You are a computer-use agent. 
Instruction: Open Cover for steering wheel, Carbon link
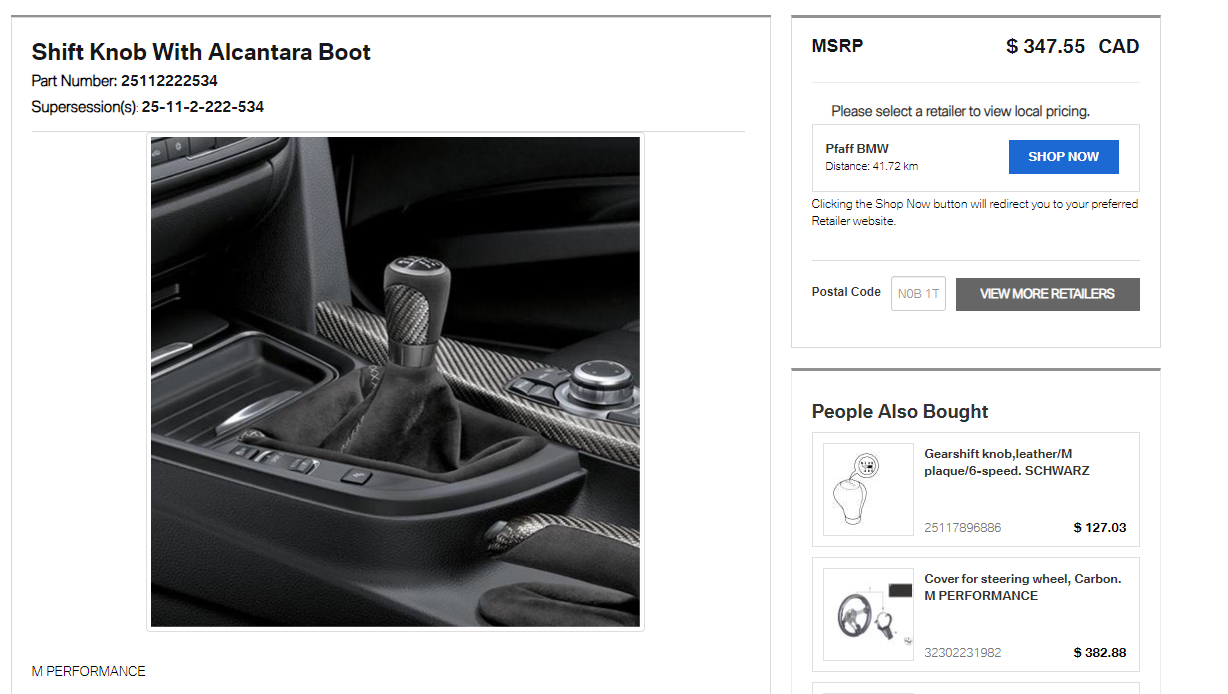pyautogui.click(x=1023, y=587)
